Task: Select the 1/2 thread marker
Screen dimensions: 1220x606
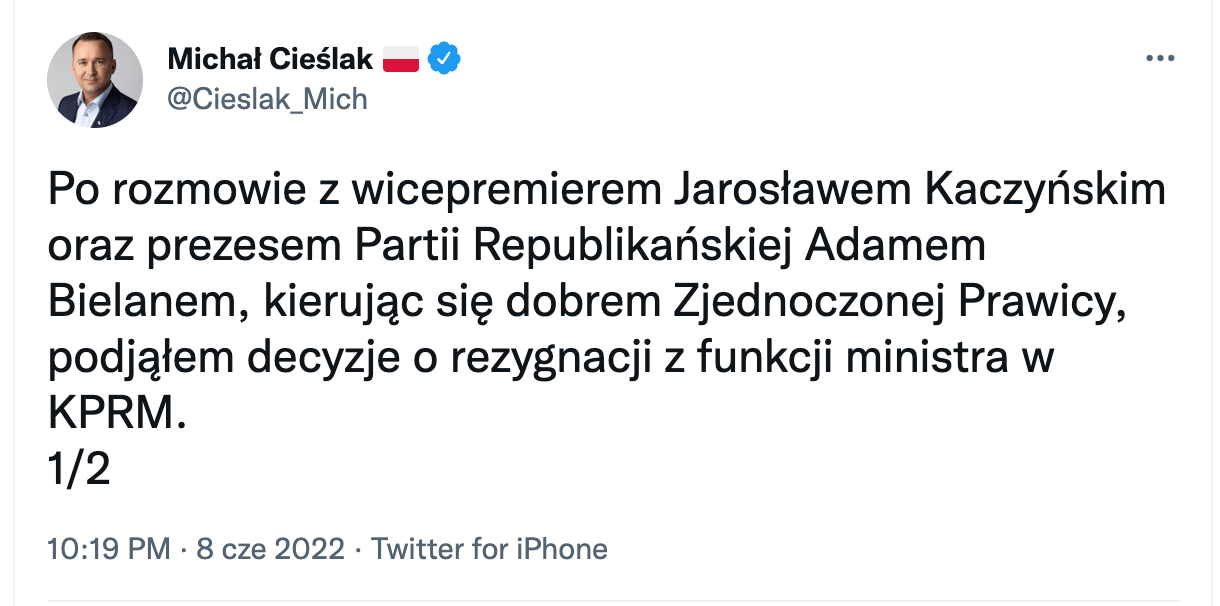Action: click(79, 468)
